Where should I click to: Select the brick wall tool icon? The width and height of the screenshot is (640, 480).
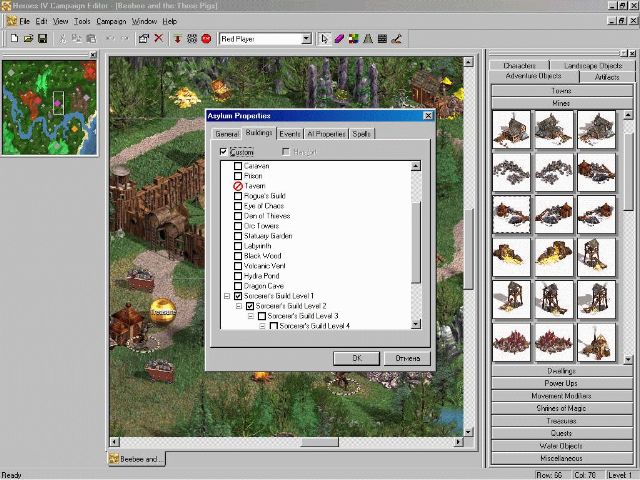382,39
